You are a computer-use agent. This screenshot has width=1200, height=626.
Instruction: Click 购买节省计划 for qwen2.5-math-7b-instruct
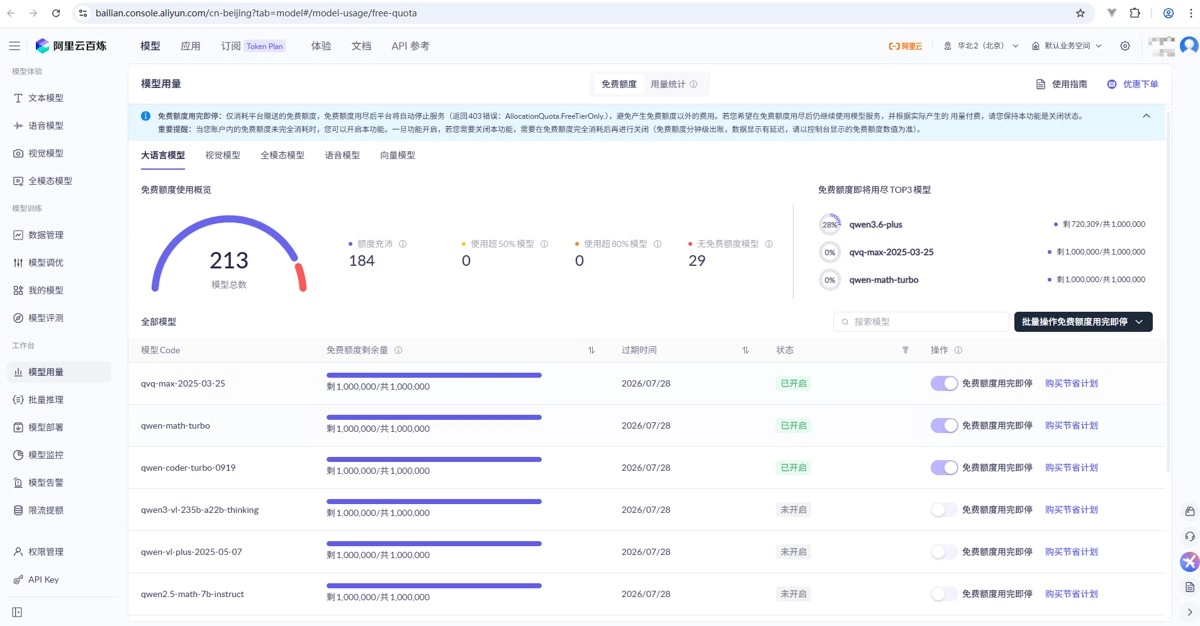click(x=1071, y=594)
